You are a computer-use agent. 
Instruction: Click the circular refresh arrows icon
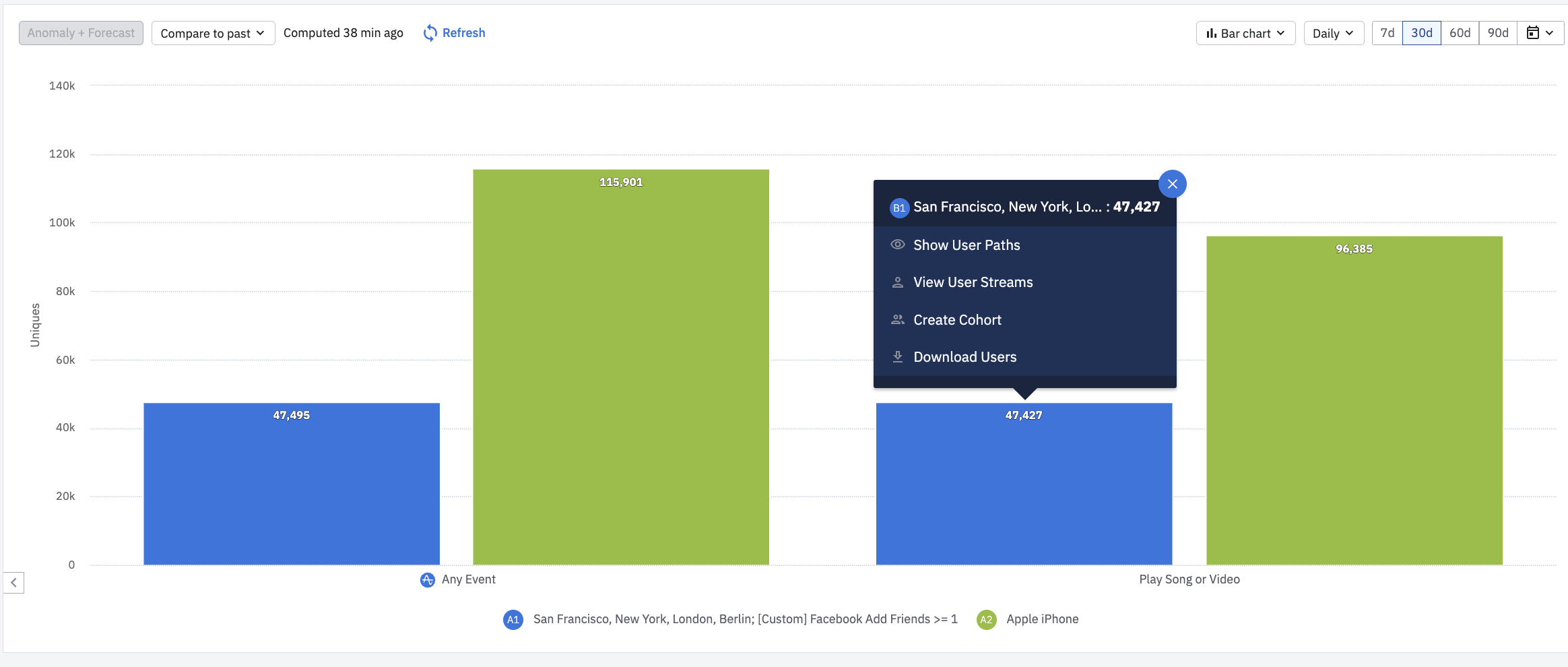point(430,32)
